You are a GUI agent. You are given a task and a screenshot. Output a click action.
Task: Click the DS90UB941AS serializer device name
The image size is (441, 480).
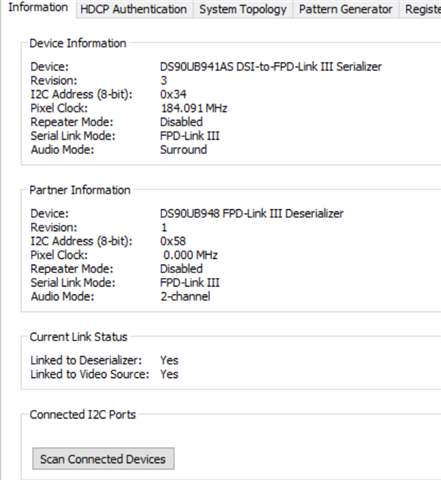(271, 67)
